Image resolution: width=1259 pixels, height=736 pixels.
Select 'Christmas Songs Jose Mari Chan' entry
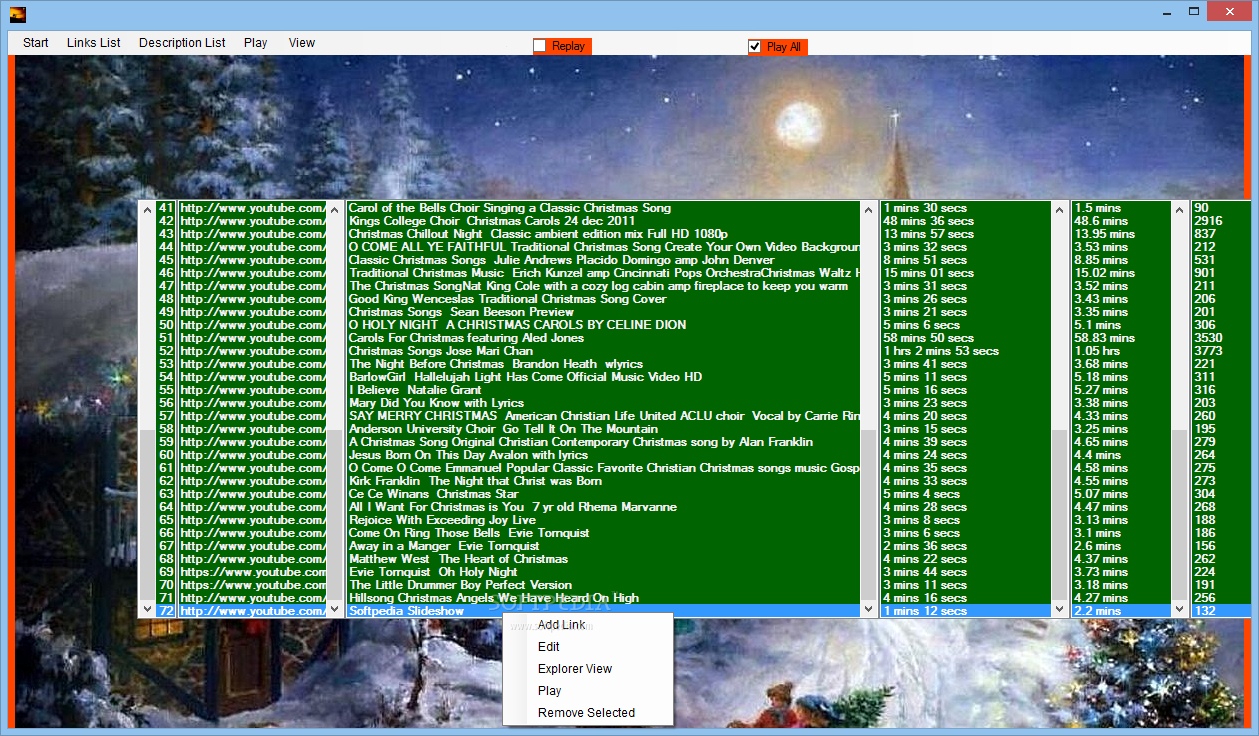[x=603, y=351]
